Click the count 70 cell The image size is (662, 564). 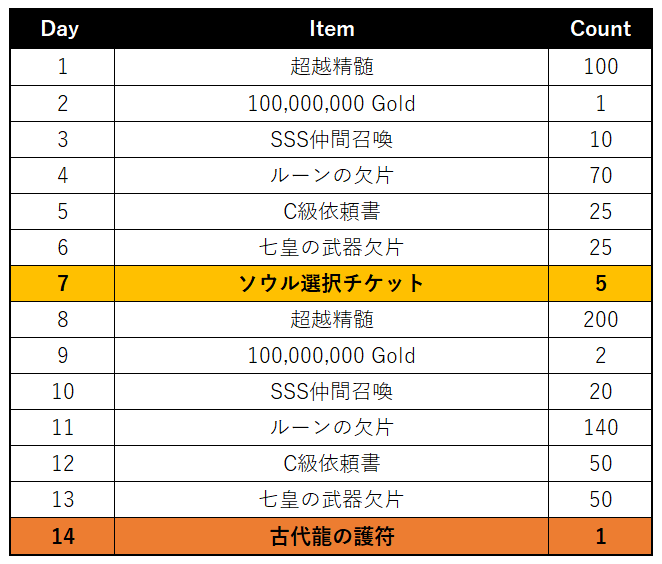[600, 175]
